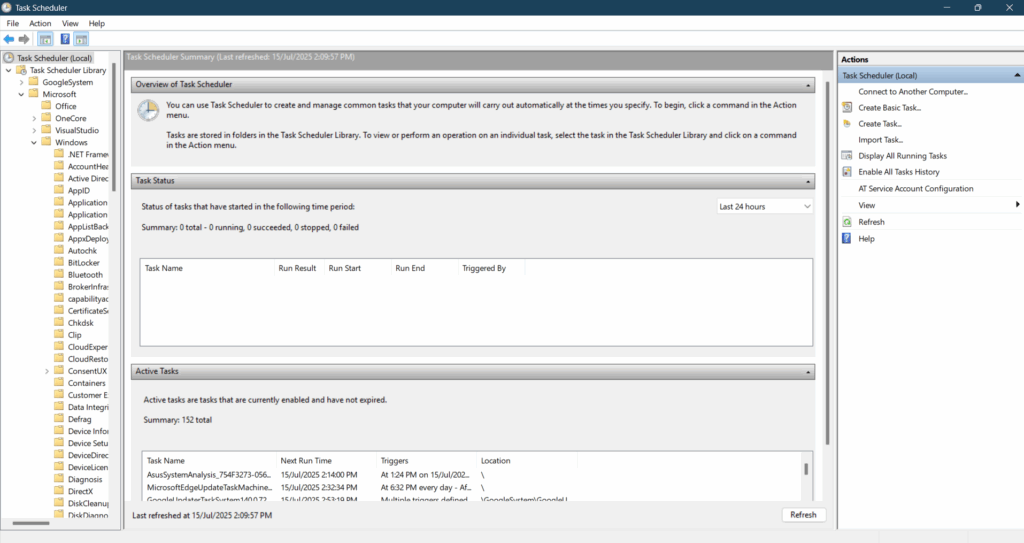Viewport: 1024px width, 543px height.
Task: Click Connect to Another Computer
Action: pyautogui.click(x=912, y=91)
